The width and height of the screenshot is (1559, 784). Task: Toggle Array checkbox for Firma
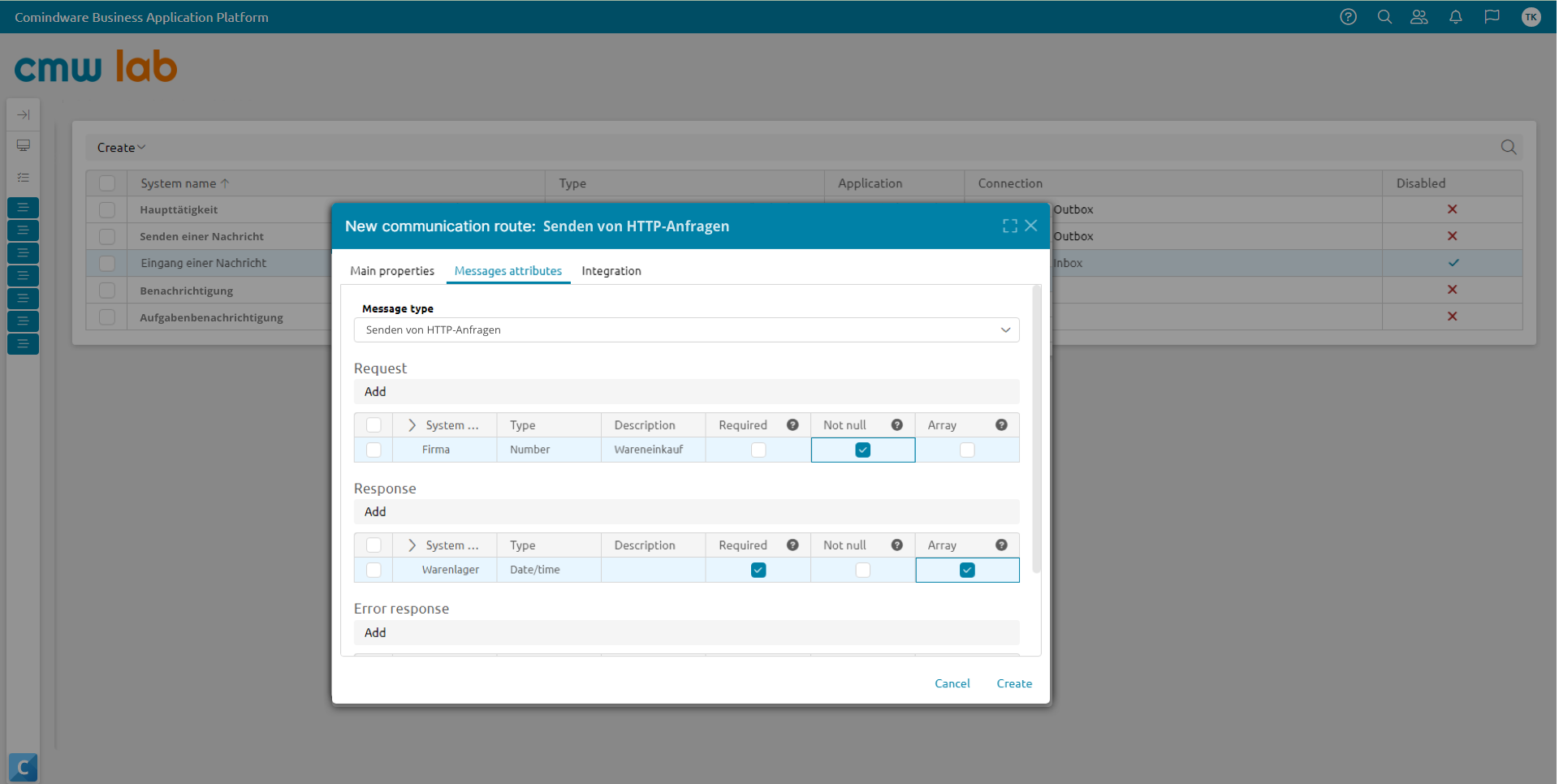pyautogui.click(x=967, y=450)
